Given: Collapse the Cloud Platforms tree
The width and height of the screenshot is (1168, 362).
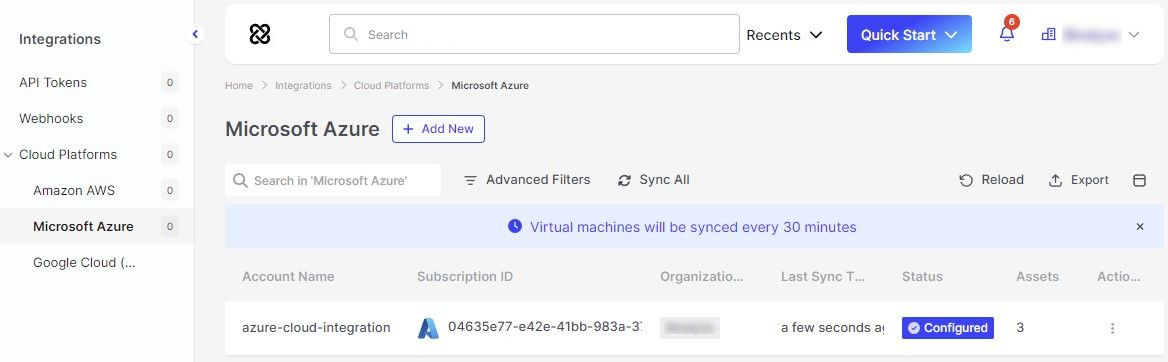Looking at the screenshot, I should (x=8, y=155).
